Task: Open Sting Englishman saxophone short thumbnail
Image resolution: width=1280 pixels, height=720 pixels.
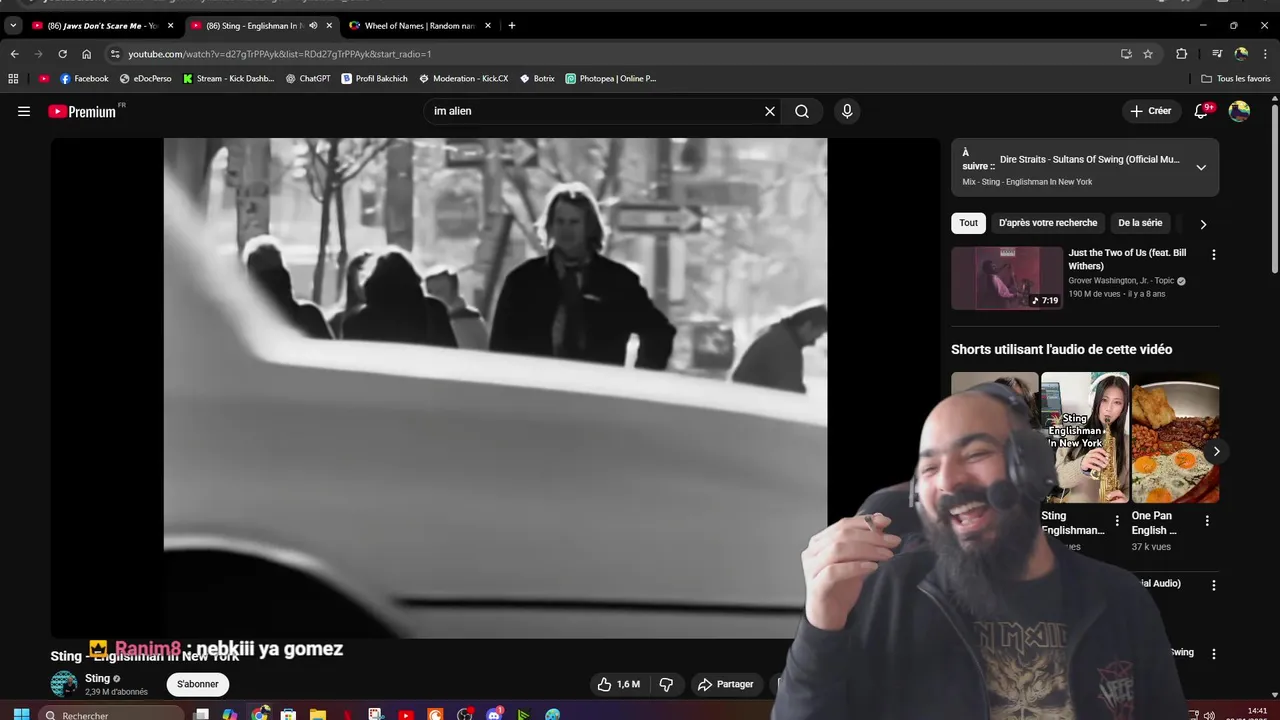Action: coord(1085,438)
